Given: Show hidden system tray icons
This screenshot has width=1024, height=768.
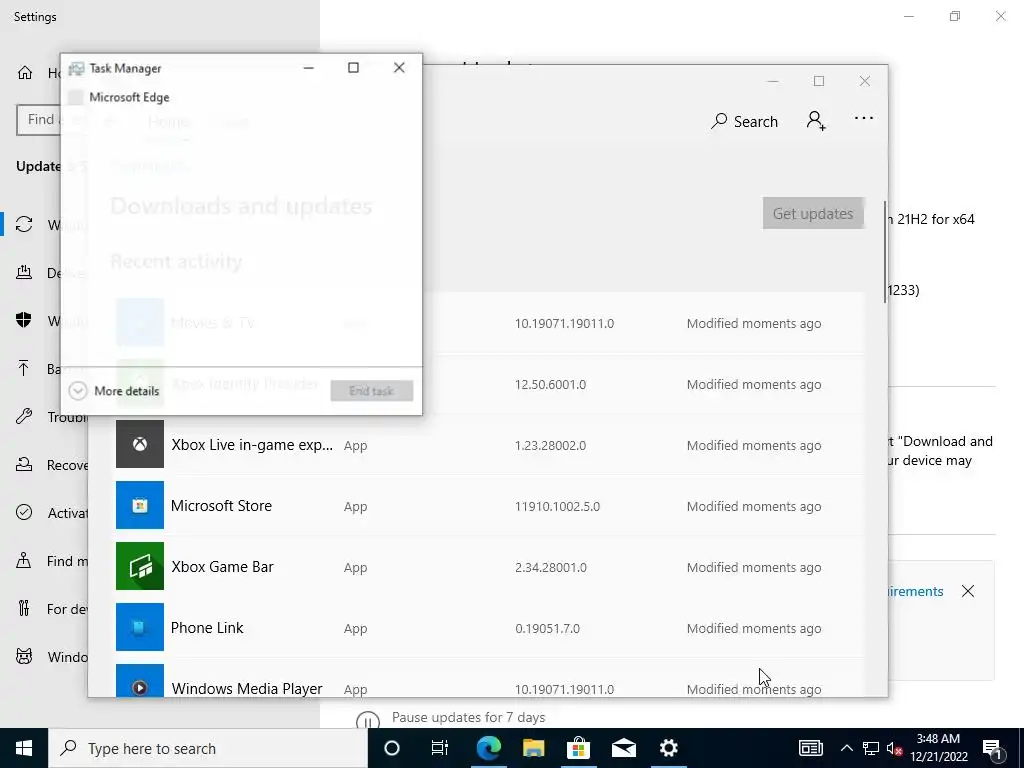Looking at the screenshot, I should tap(846, 748).
